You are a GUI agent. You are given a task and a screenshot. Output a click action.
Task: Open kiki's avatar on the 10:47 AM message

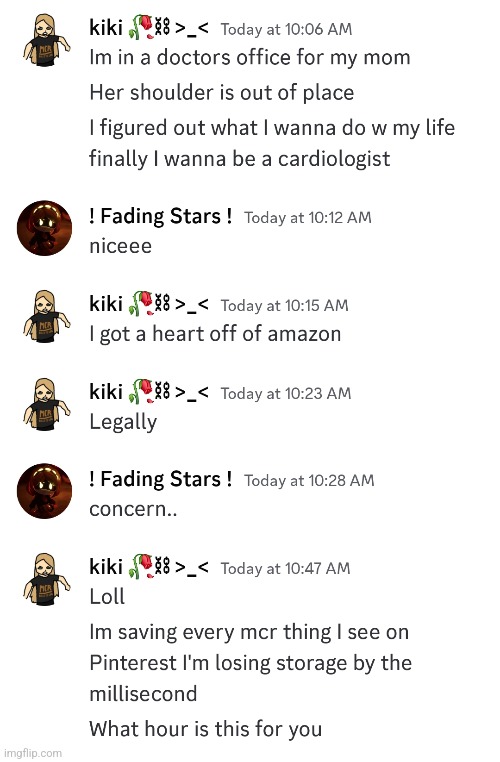point(46,579)
